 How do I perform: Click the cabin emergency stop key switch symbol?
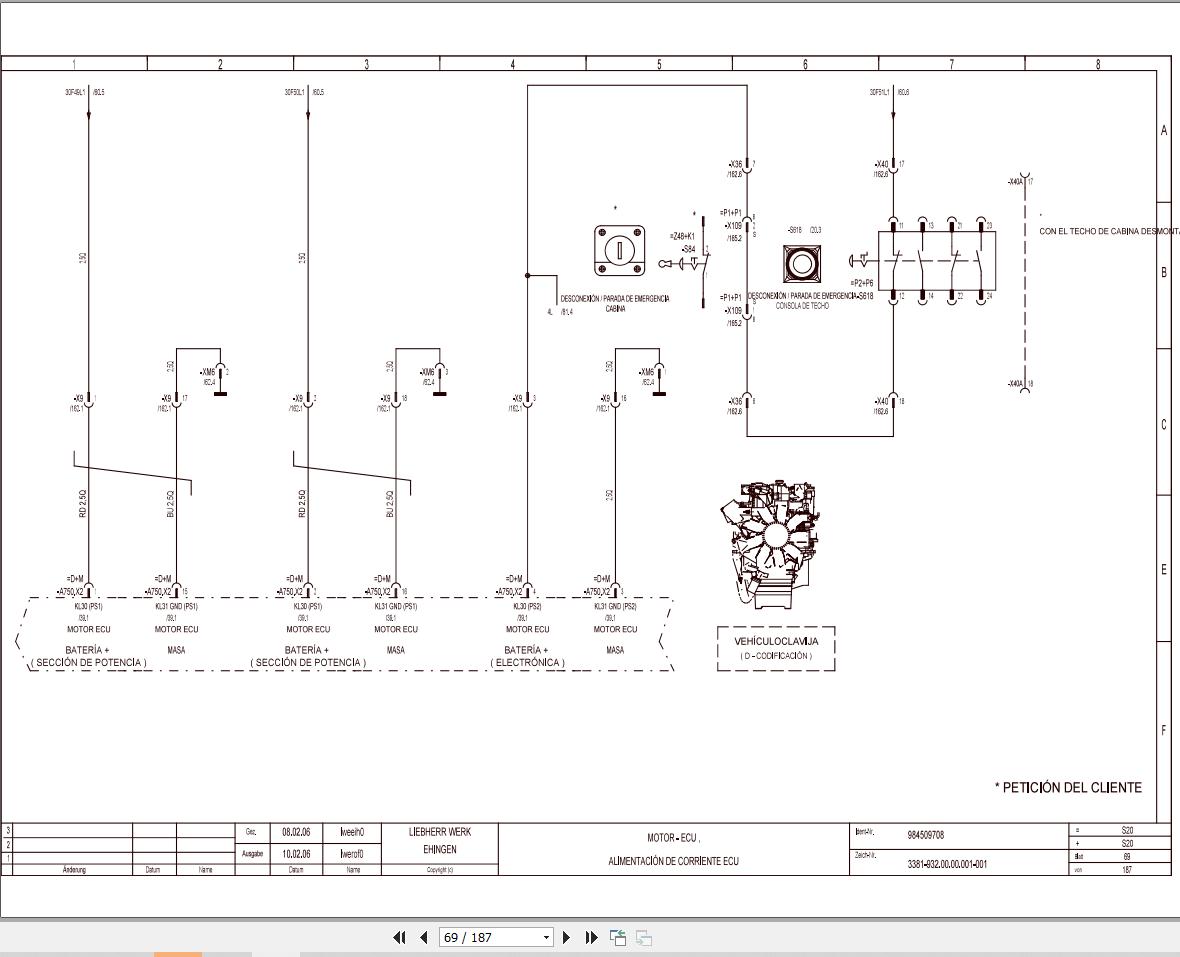click(x=619, y=251)
